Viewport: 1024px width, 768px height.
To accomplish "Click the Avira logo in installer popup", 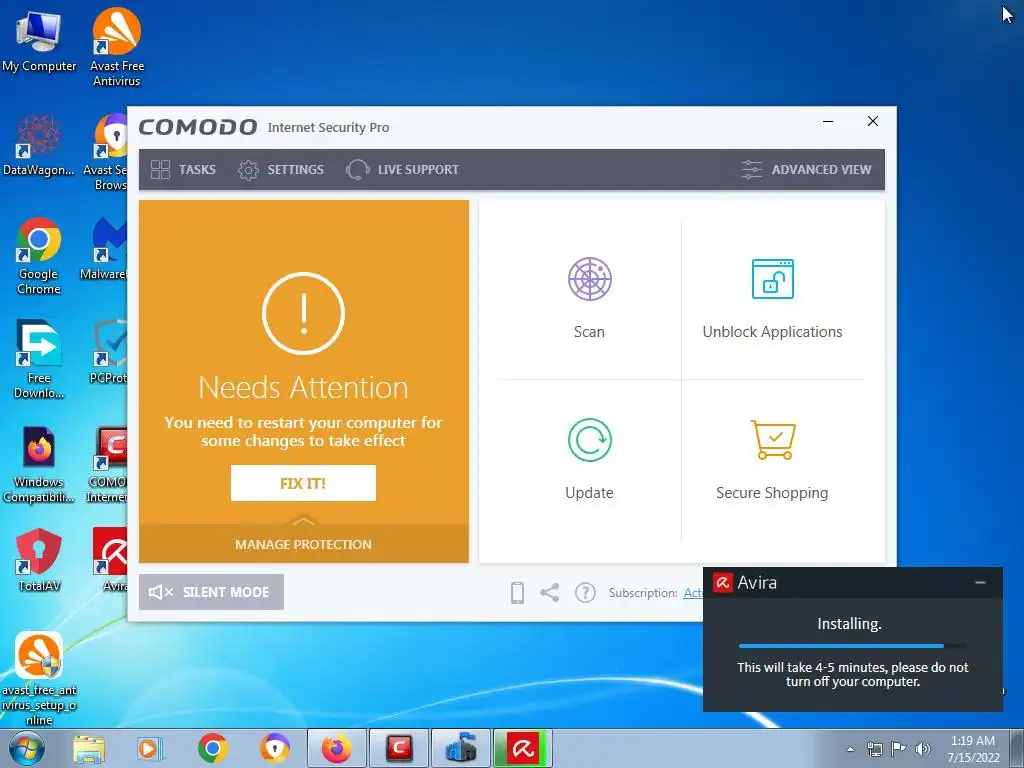I will point(722,582).
